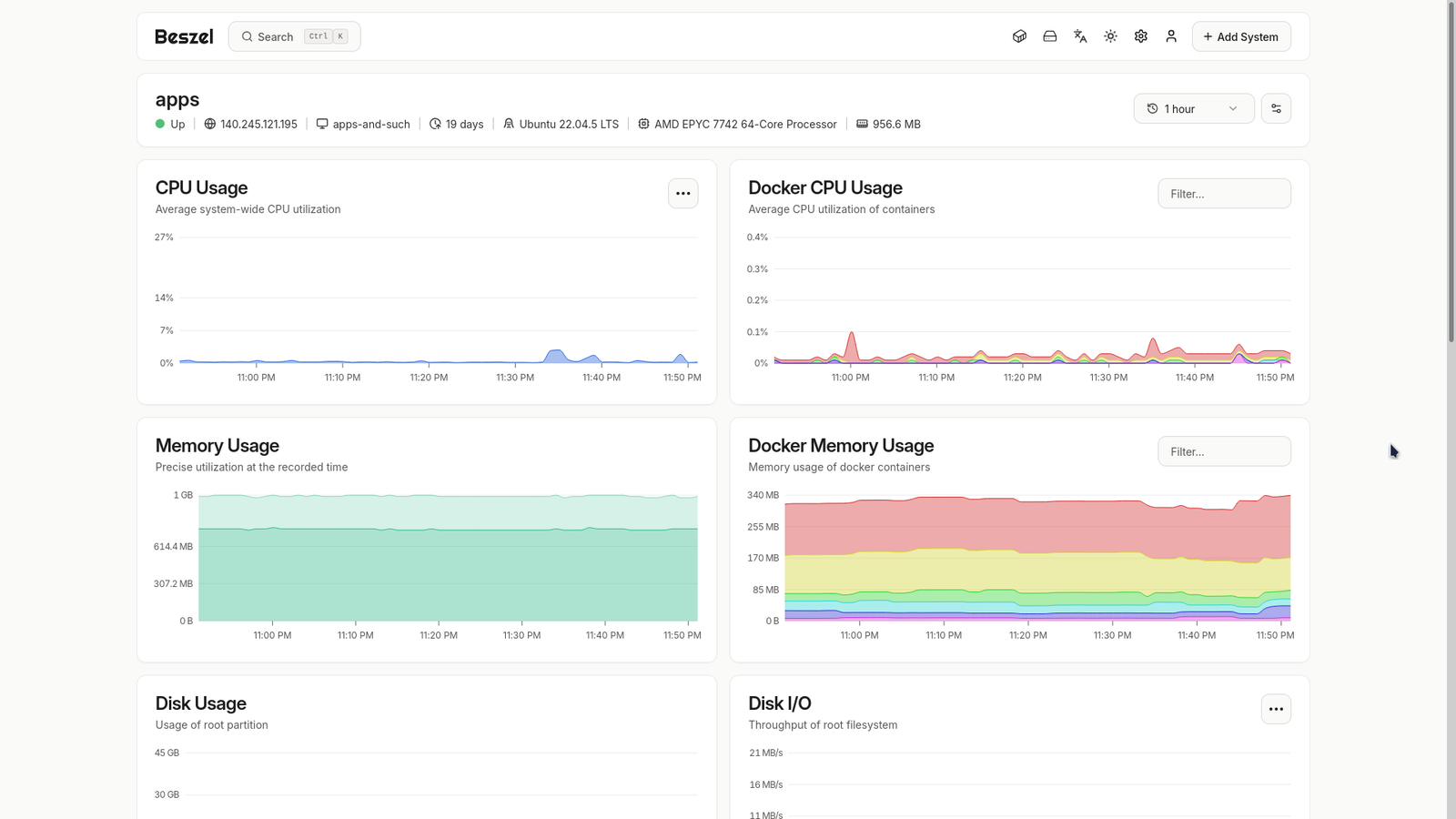The image size is (1456, 819).
Task: Expand the 1 hour time range dropdown
Action: click(x=1194, y=108)
